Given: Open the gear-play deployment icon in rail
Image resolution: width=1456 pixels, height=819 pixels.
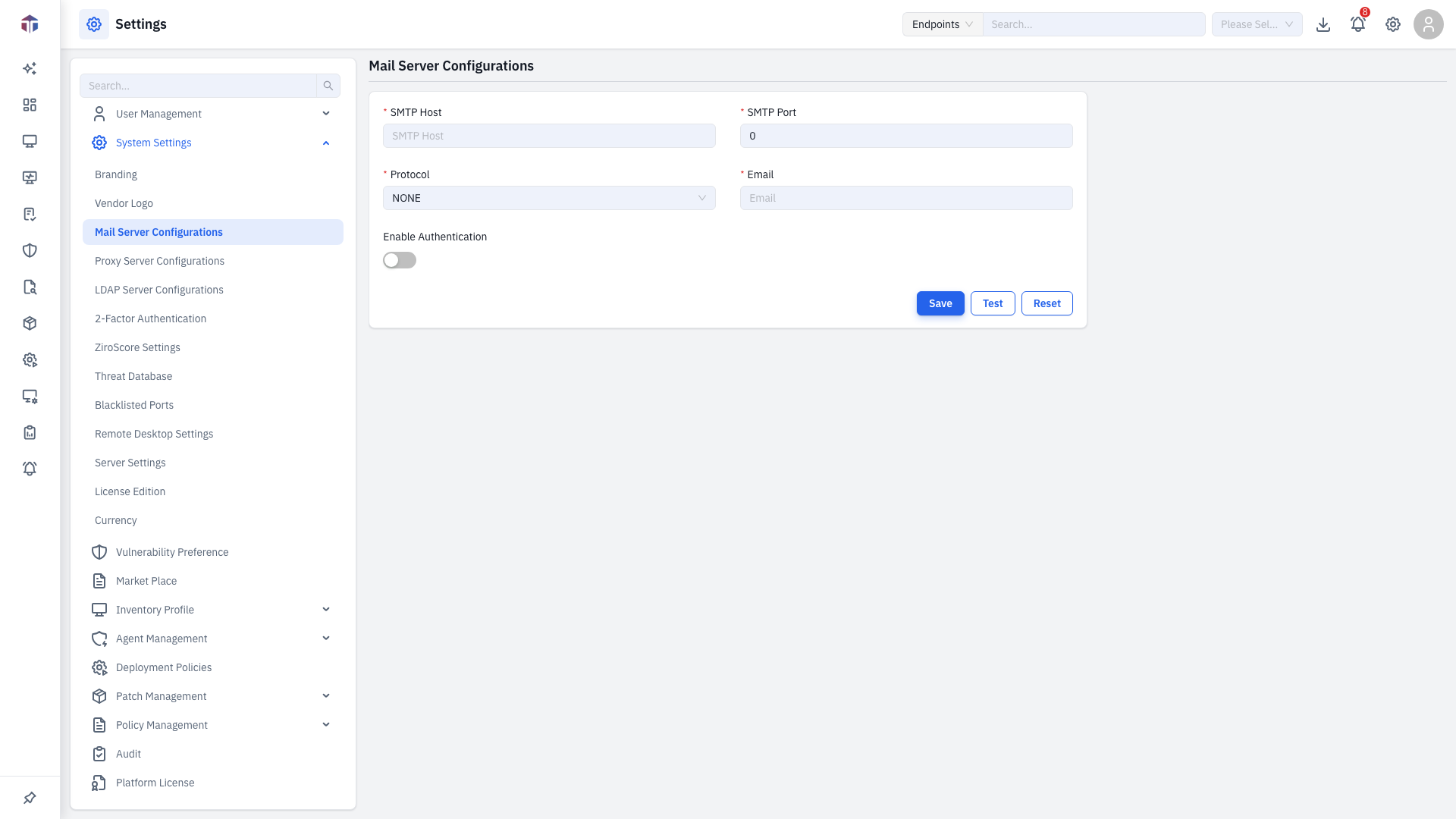Looking at the screenshot, I should 30,359.
